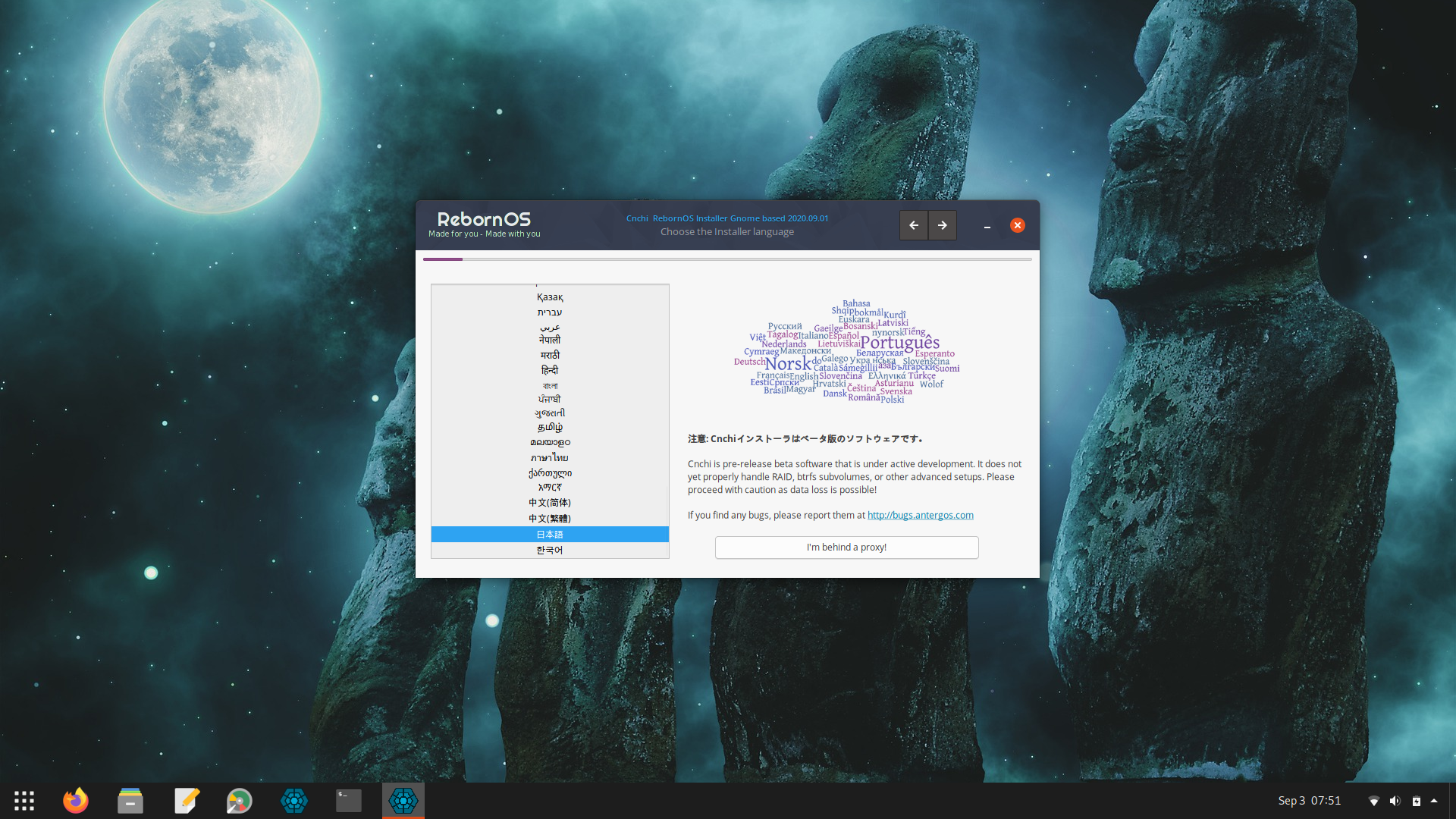This screenshot has height=819, width=1456.
Task: Select 中文(繁體) in the language list
Action: (550, 519)
